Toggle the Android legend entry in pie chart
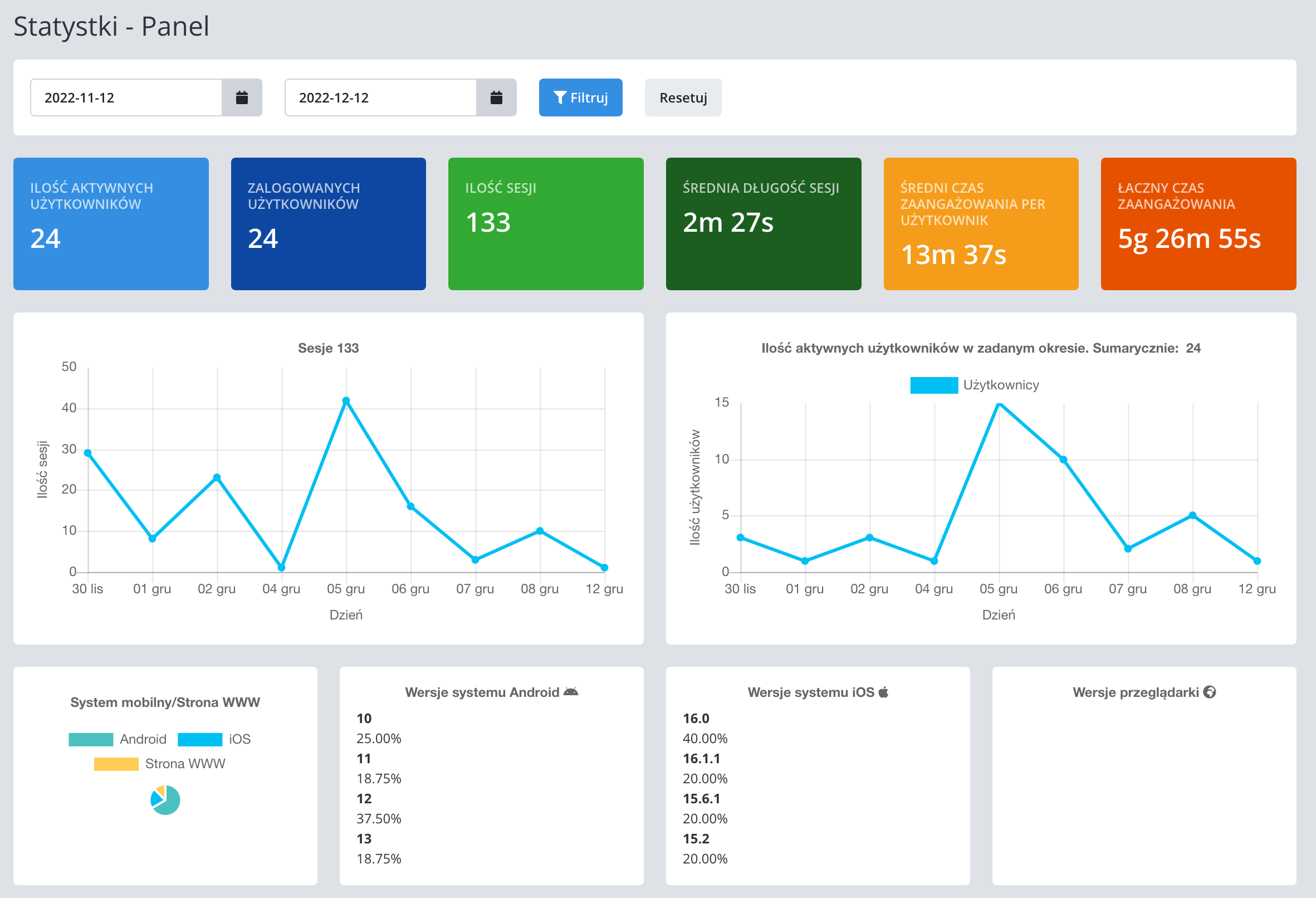The height and width of the screenshot is (898, 1316). 118,739
